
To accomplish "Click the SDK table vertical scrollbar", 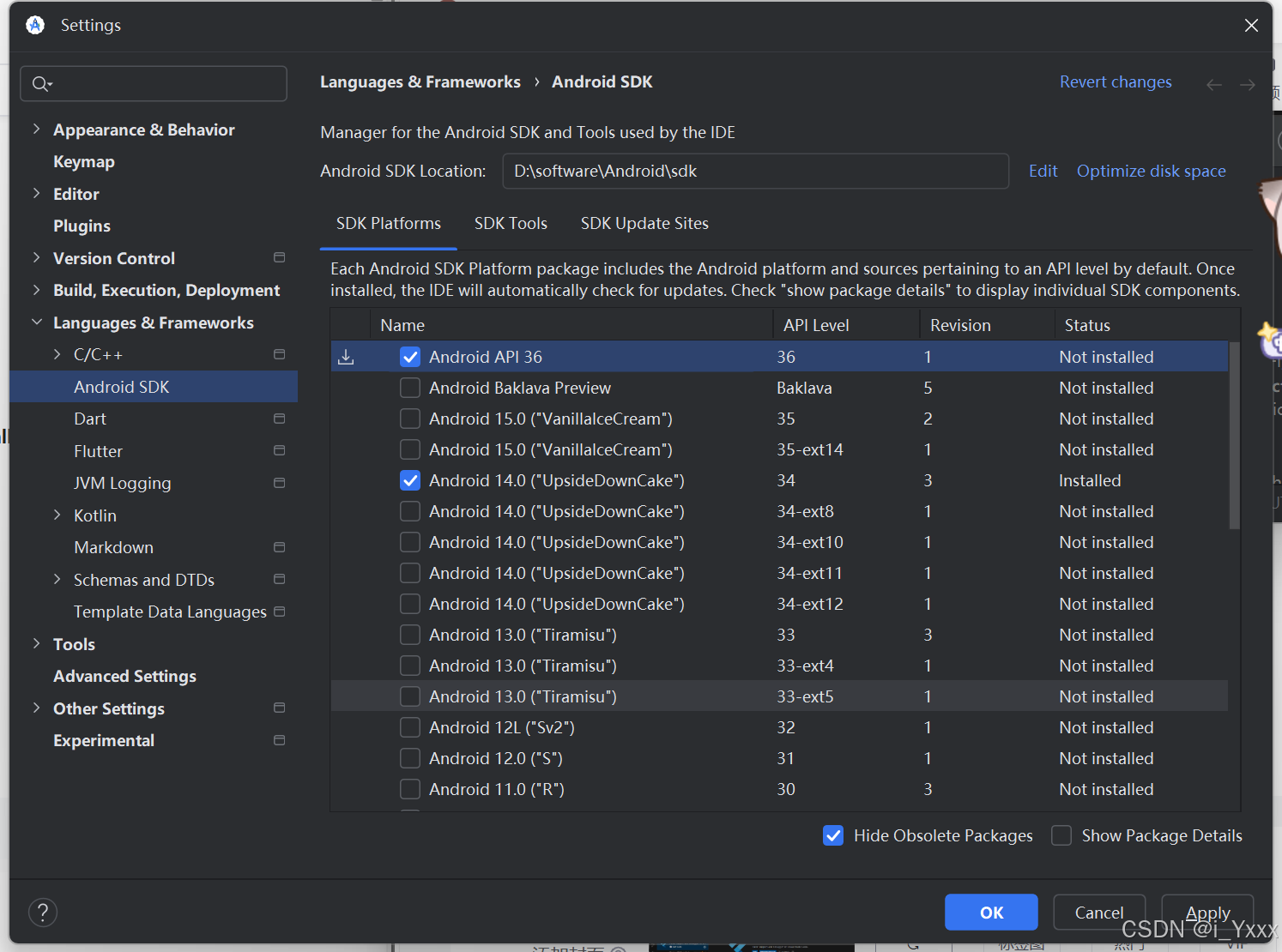I will tap(1234, 435).
